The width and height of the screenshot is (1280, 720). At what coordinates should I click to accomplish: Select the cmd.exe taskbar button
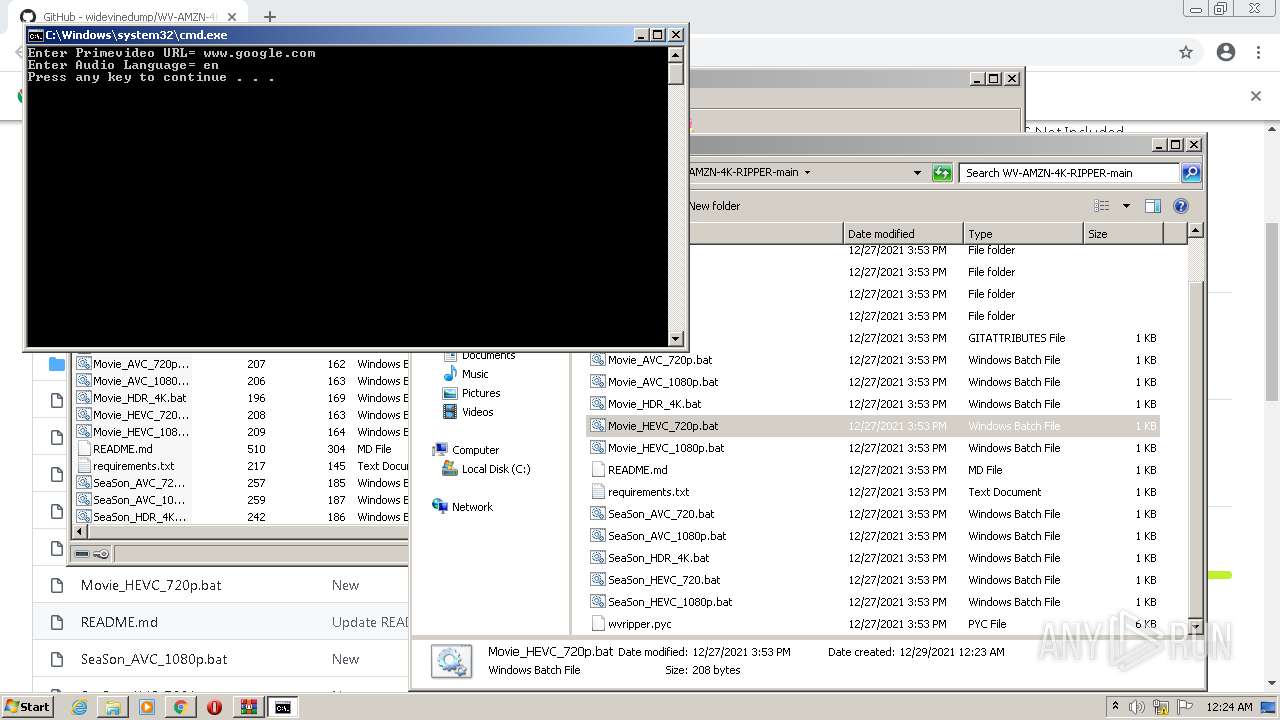click(283, 707)
